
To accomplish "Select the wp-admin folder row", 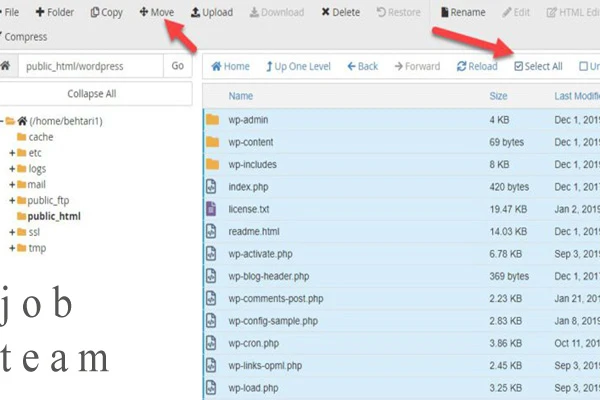I will [246, 119].
